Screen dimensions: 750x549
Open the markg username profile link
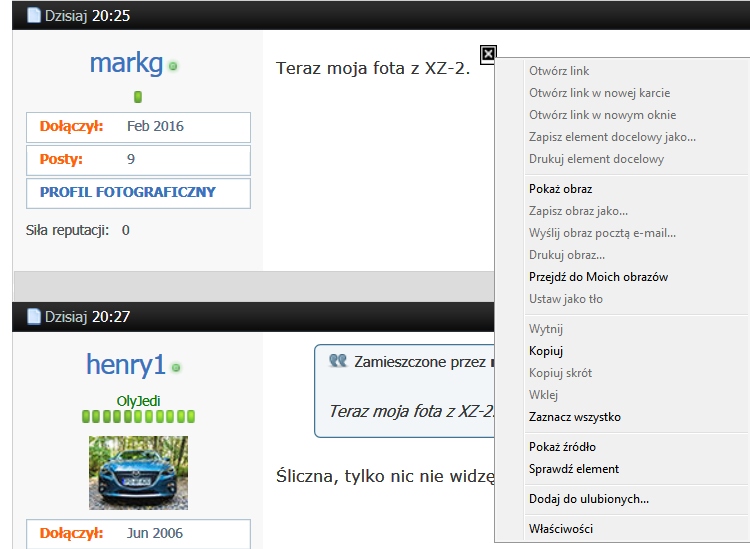[x=126, y=63]
